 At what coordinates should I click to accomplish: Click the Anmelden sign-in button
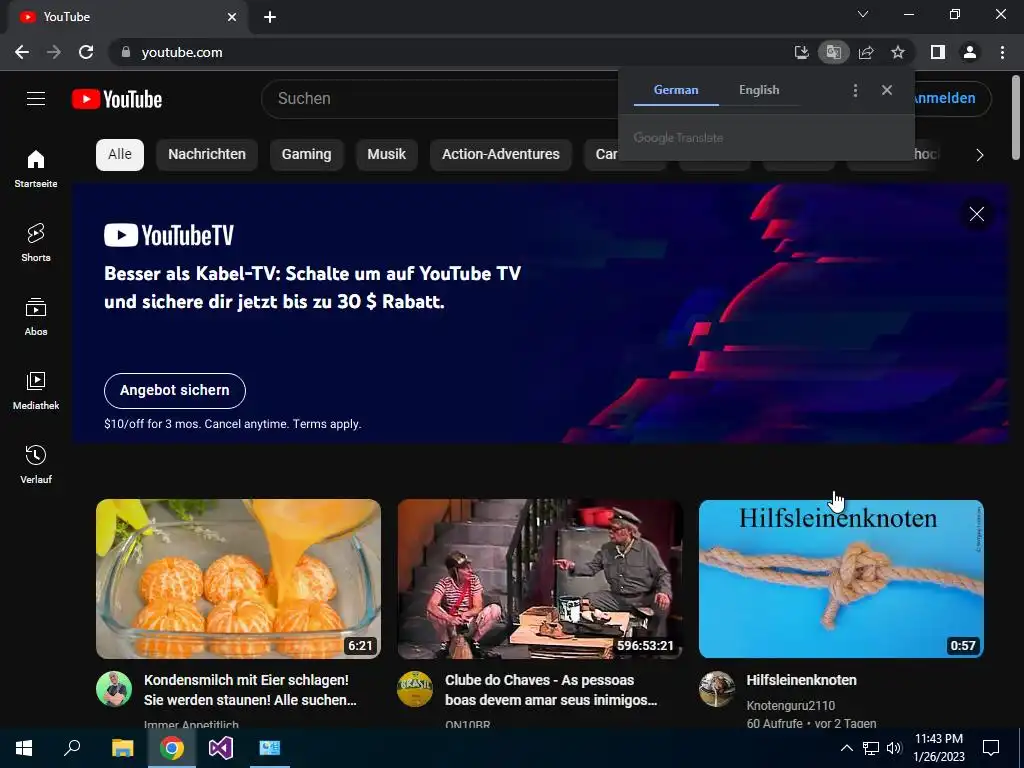952,99
